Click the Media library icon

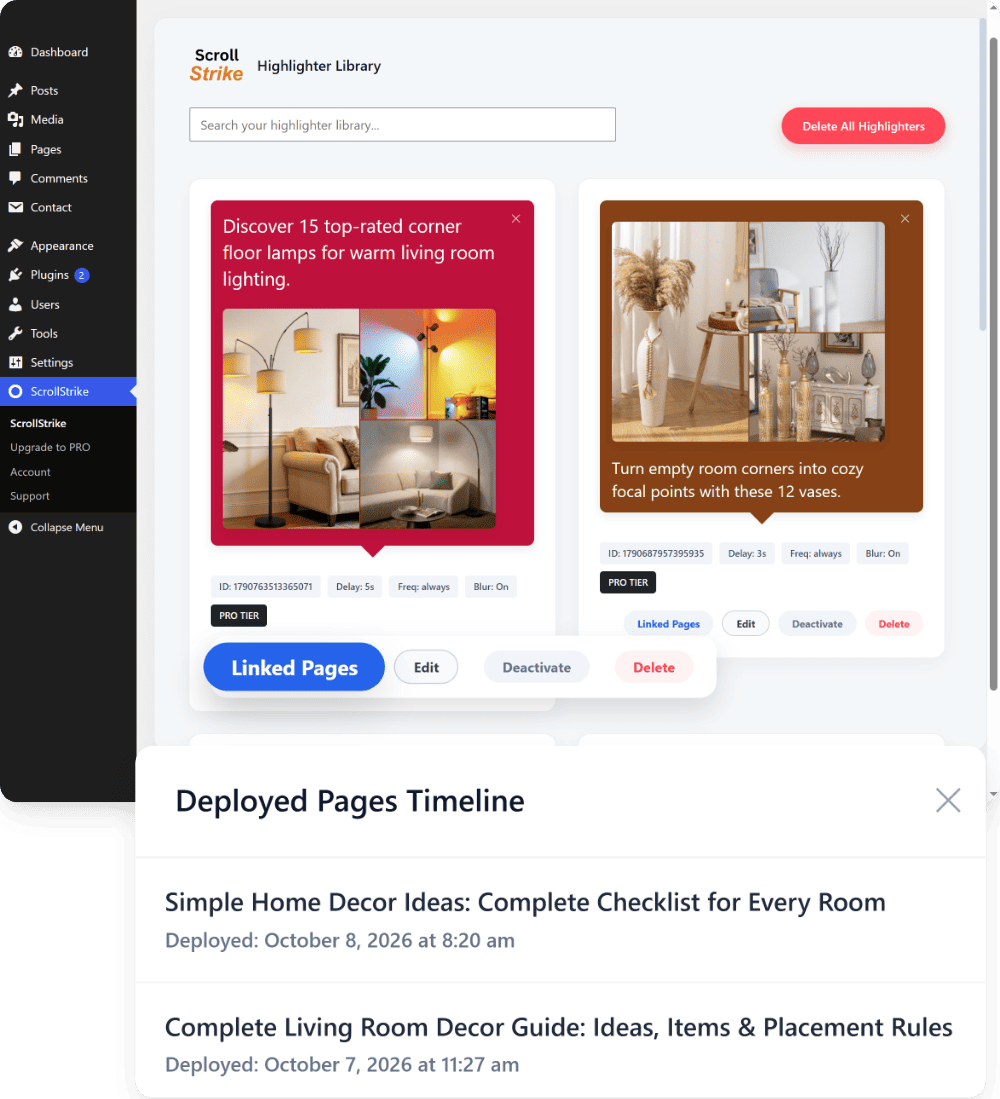[x=15, y=120]
